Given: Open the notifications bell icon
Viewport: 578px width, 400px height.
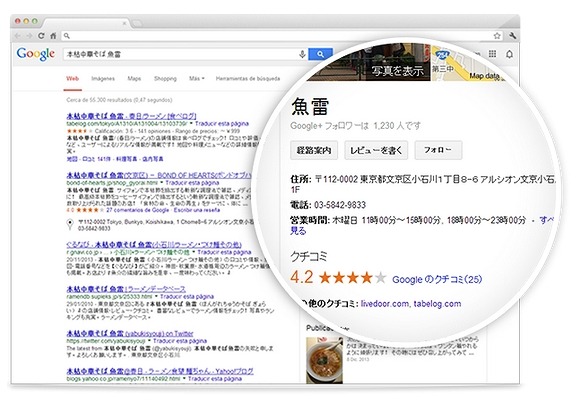Looking at the screenshot, I should tap(509, 54).
